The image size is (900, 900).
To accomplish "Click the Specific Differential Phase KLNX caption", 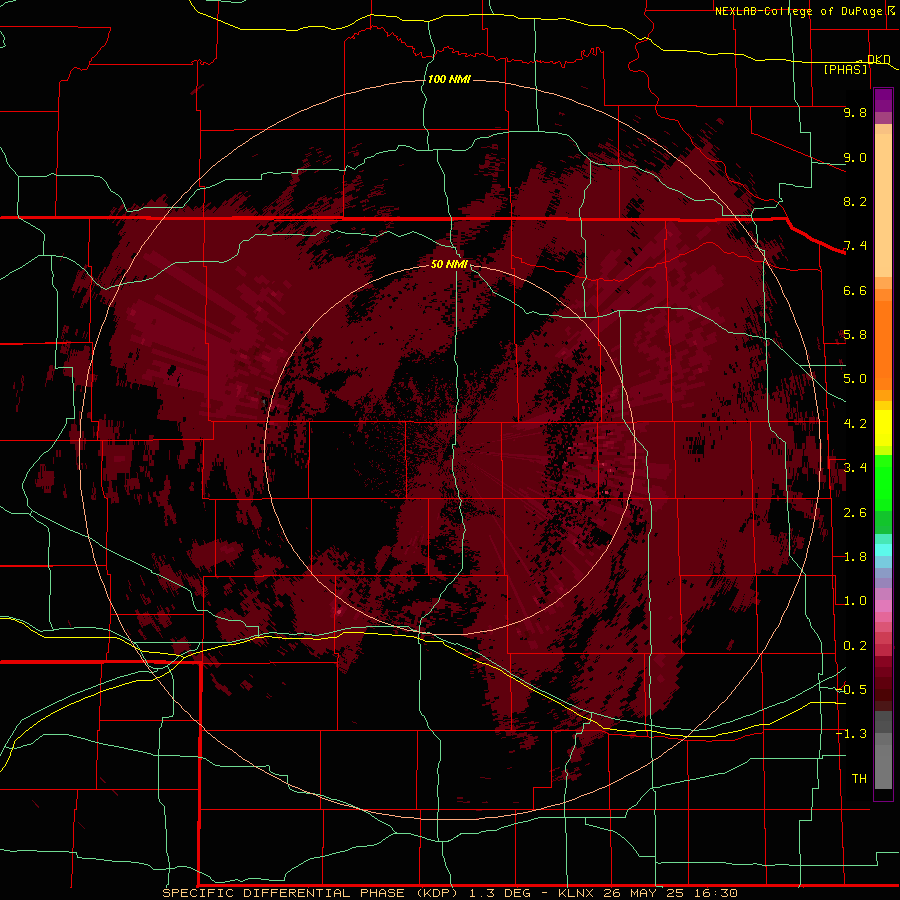I will click(x=450, y=893).
